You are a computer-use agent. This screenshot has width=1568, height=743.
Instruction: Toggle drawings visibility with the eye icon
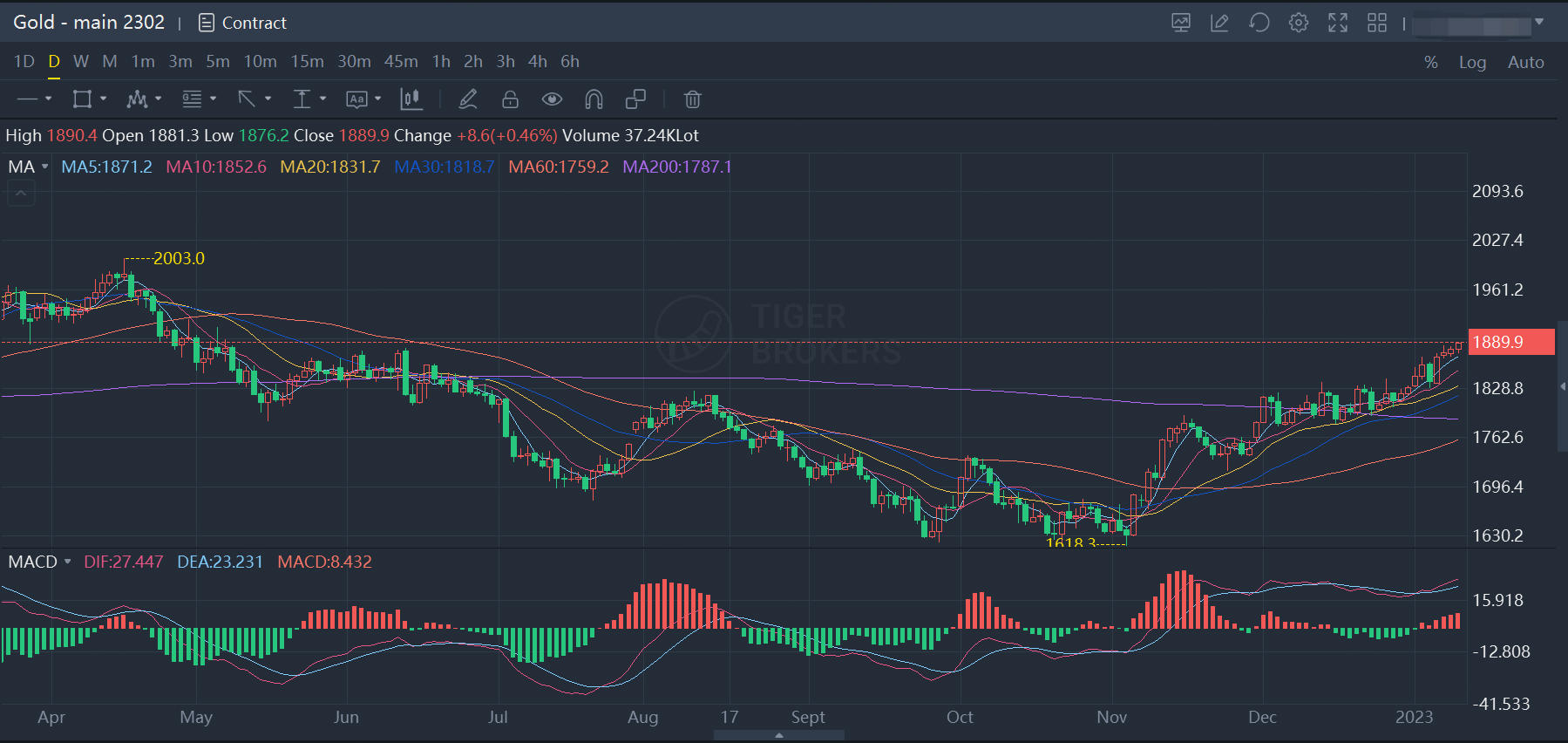(x=552, y=99)
